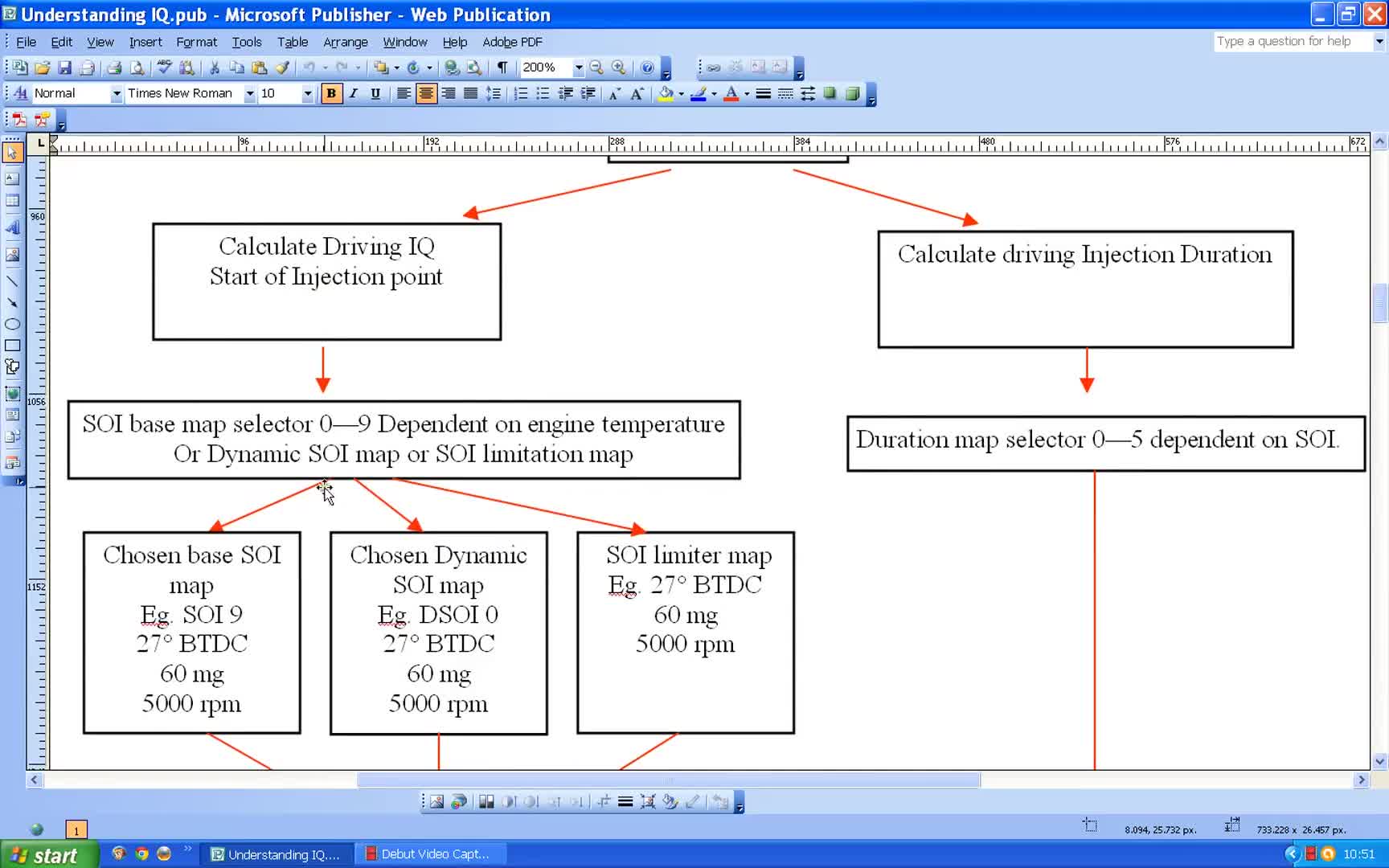Select the Insert Table tool
1389x868 pixels.
[x=12, y=201]
